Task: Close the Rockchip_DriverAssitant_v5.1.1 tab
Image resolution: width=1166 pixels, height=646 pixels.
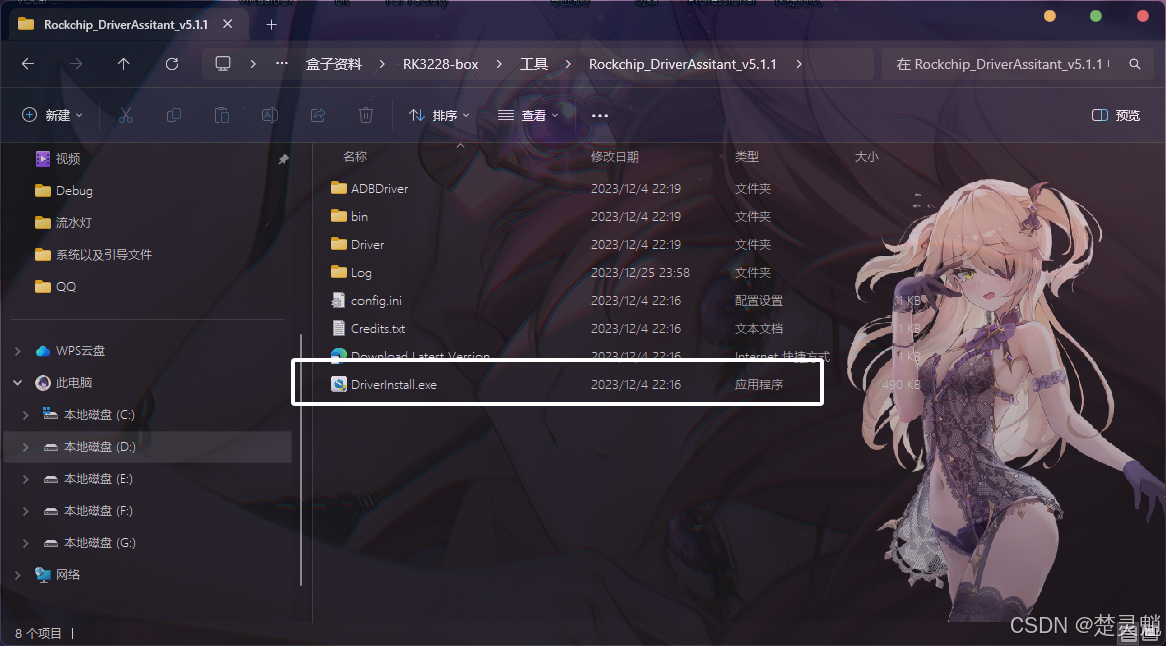Action: [x=228, y=25]
